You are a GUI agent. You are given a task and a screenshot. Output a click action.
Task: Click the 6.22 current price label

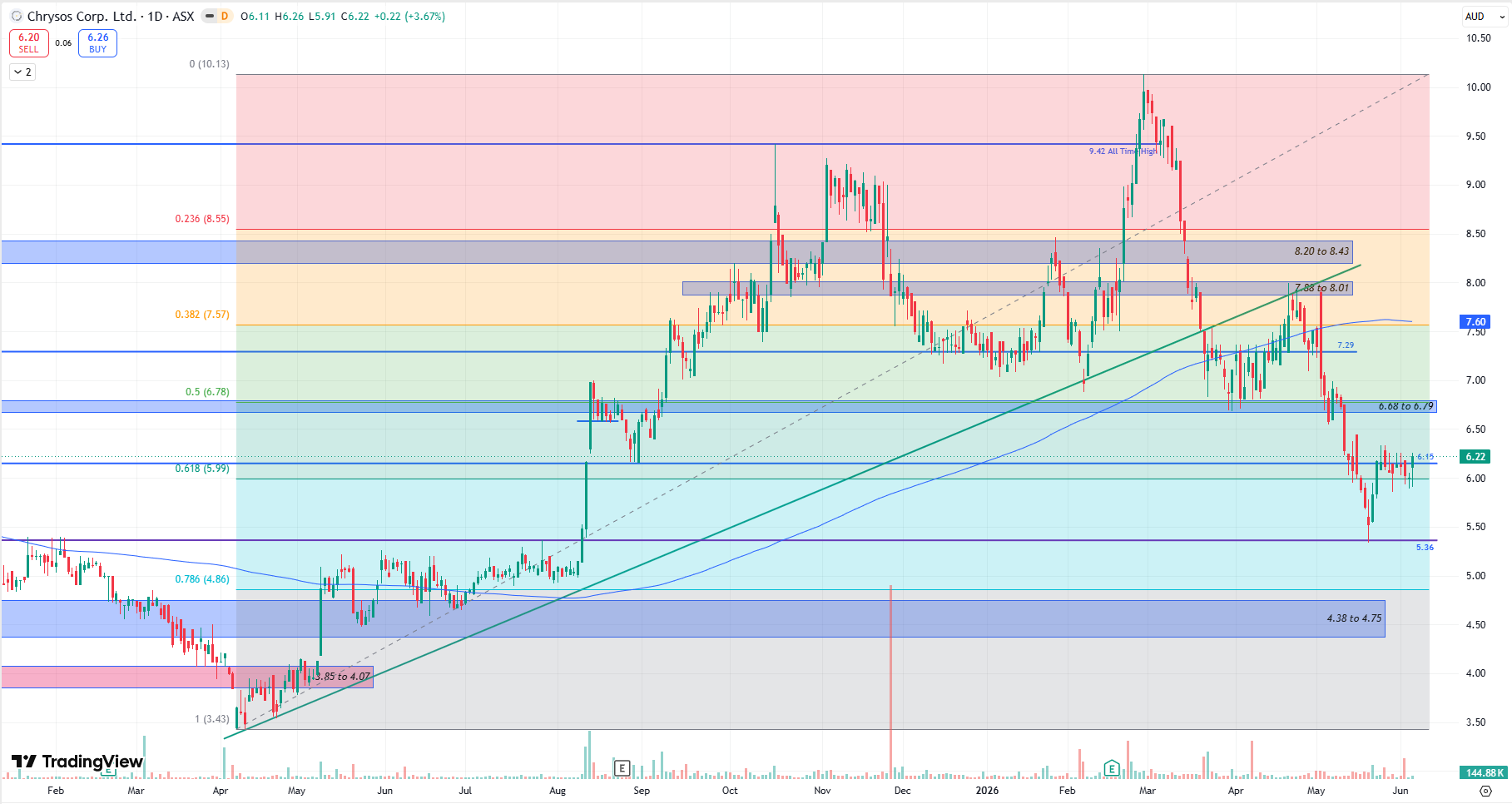[x=1475, y=456]
